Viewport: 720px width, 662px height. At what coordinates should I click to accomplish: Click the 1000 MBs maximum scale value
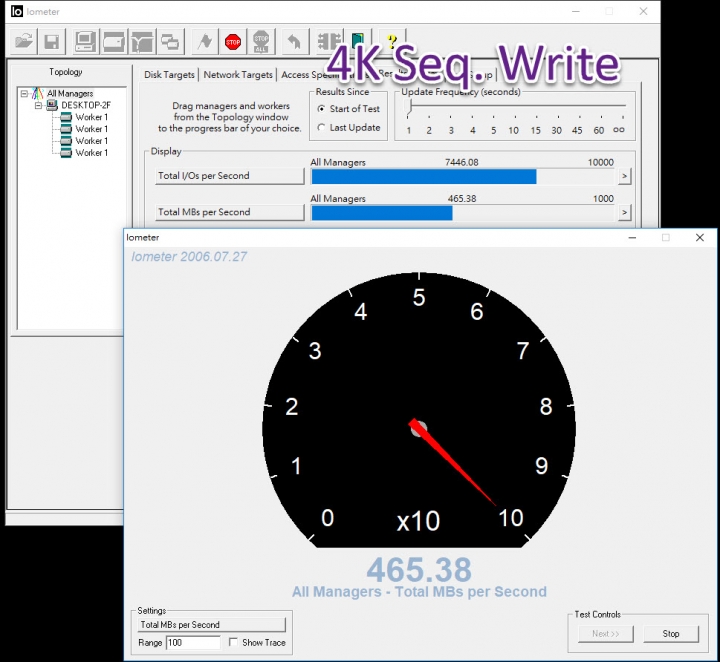point(603,198)
